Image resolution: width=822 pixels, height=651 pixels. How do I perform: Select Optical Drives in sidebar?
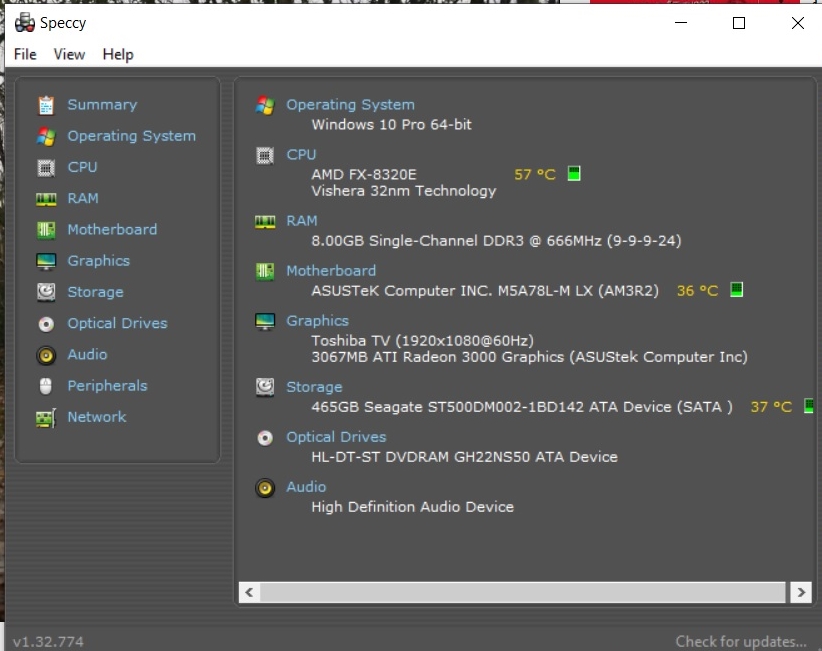(117, 323)
